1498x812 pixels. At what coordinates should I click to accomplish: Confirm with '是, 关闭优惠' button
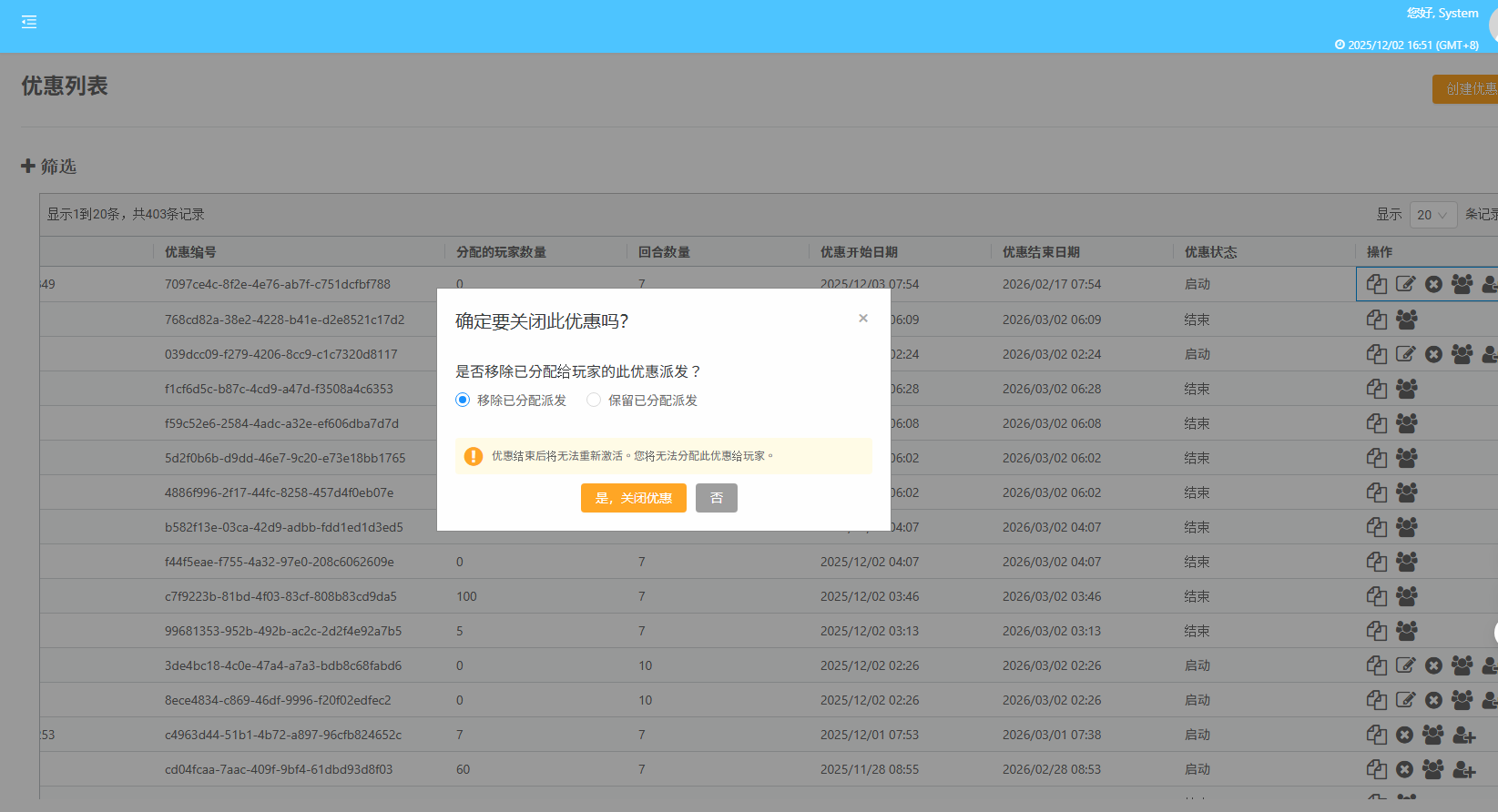click(x=633, y=498)
